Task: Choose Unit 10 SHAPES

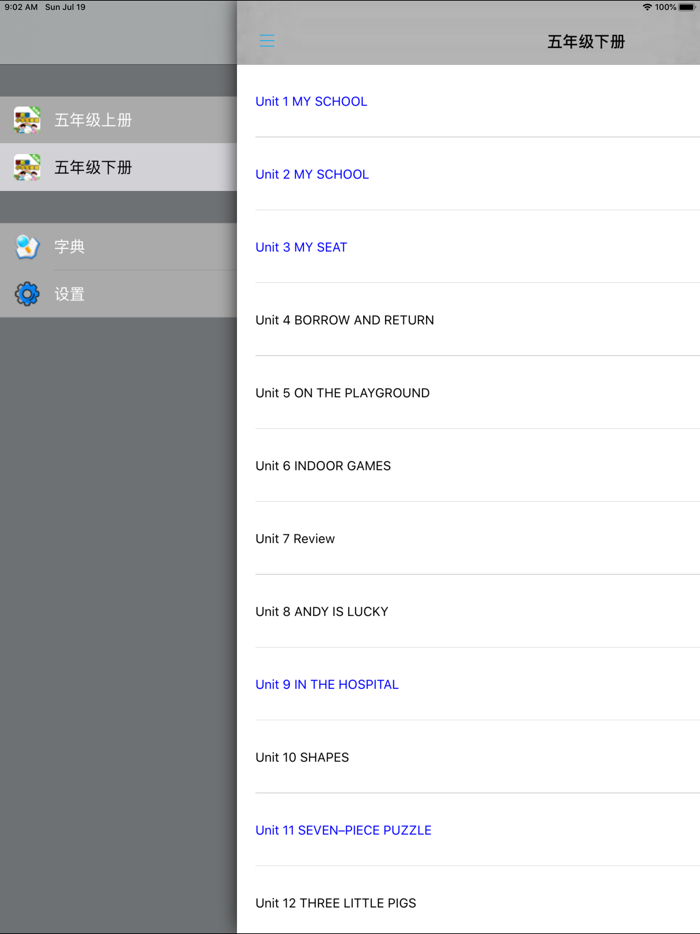Action: click(468, 757)
